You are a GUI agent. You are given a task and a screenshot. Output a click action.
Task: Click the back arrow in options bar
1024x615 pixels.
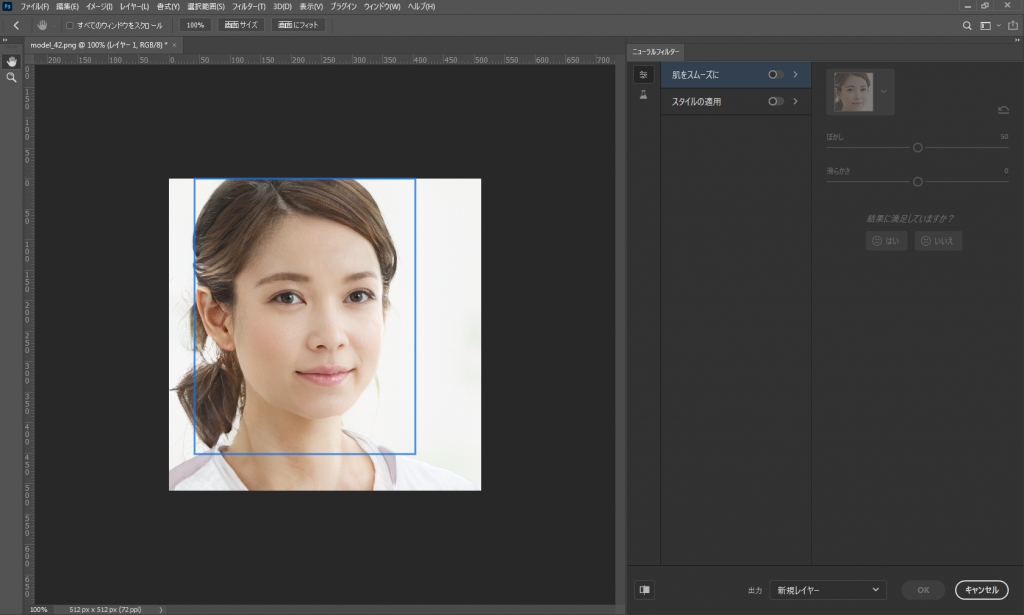click(x=16, y=25)
